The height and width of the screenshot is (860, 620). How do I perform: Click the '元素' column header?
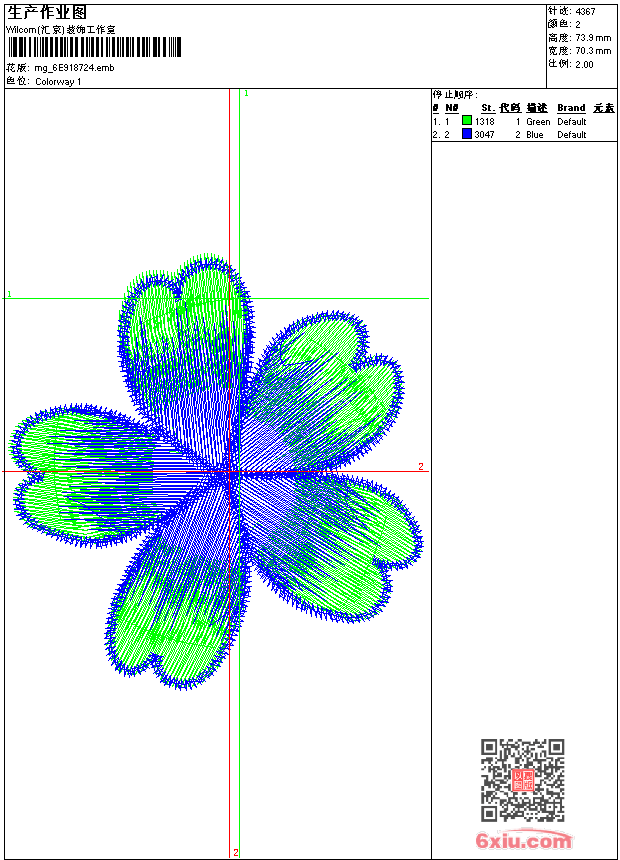604,108
